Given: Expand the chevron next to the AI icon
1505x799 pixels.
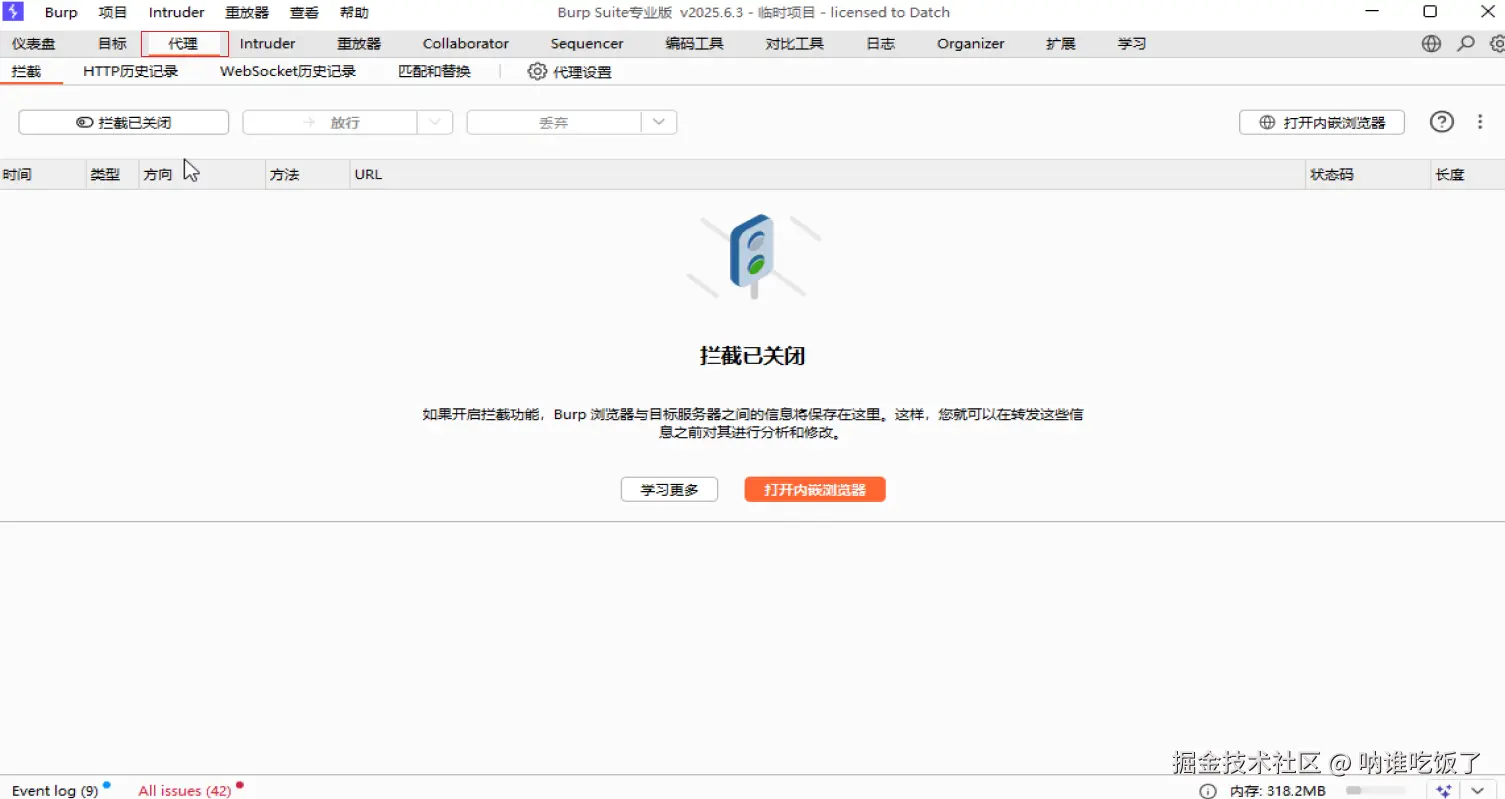Looking at the screenshot, I should (x=1478, y=791).
